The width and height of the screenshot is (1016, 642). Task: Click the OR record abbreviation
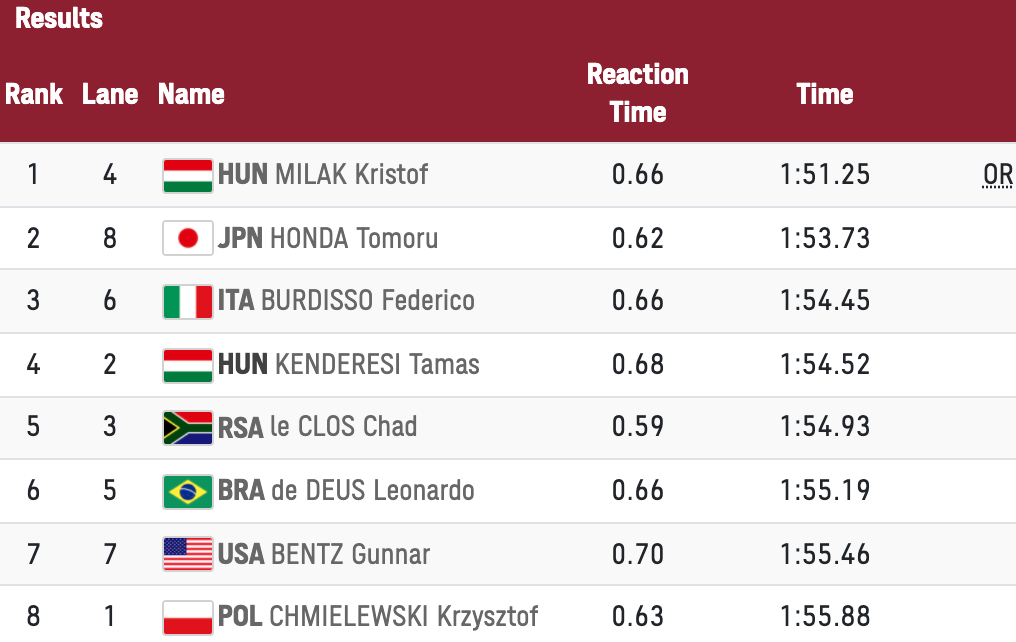click(997, 176)
